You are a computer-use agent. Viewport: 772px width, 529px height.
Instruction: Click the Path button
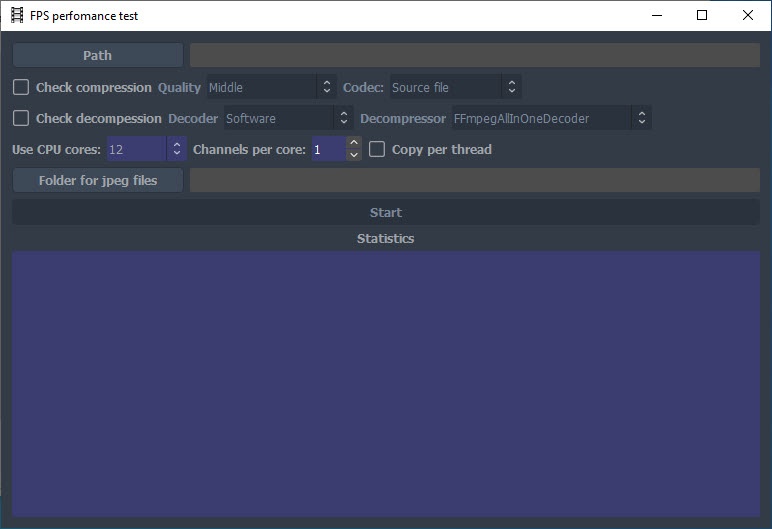(x=97, y=55)
